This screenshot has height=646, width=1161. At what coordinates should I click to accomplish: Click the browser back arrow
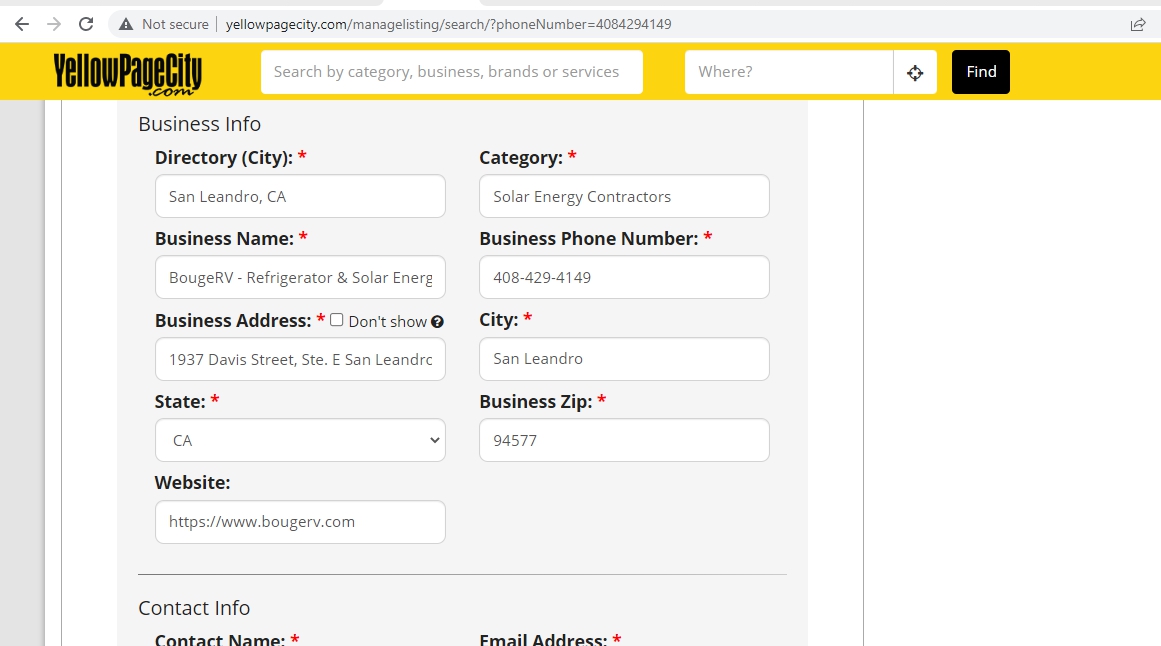(x=22, y=24)
